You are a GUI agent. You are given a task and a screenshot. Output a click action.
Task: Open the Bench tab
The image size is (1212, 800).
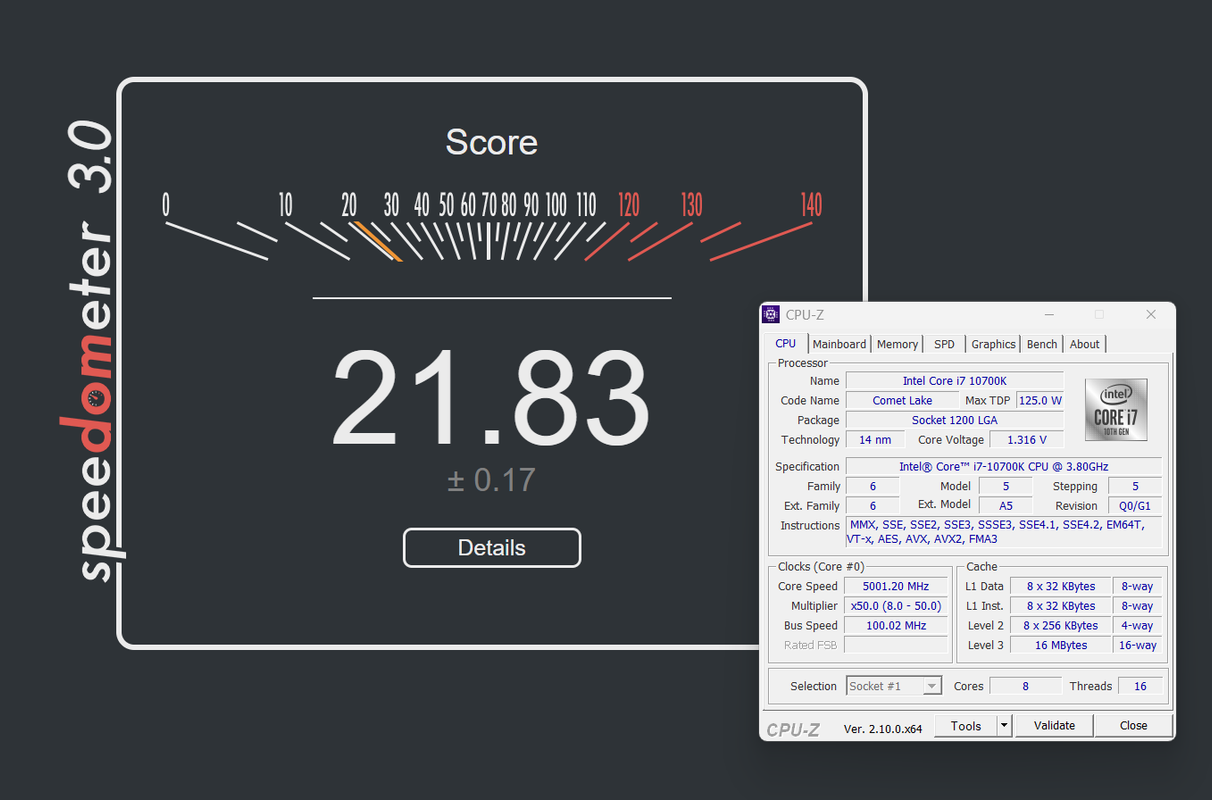tap(1041, 344)
